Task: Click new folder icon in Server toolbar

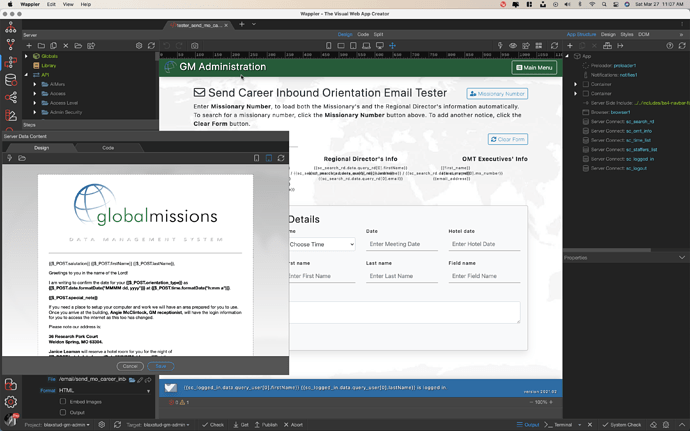Action: [41, 45]
